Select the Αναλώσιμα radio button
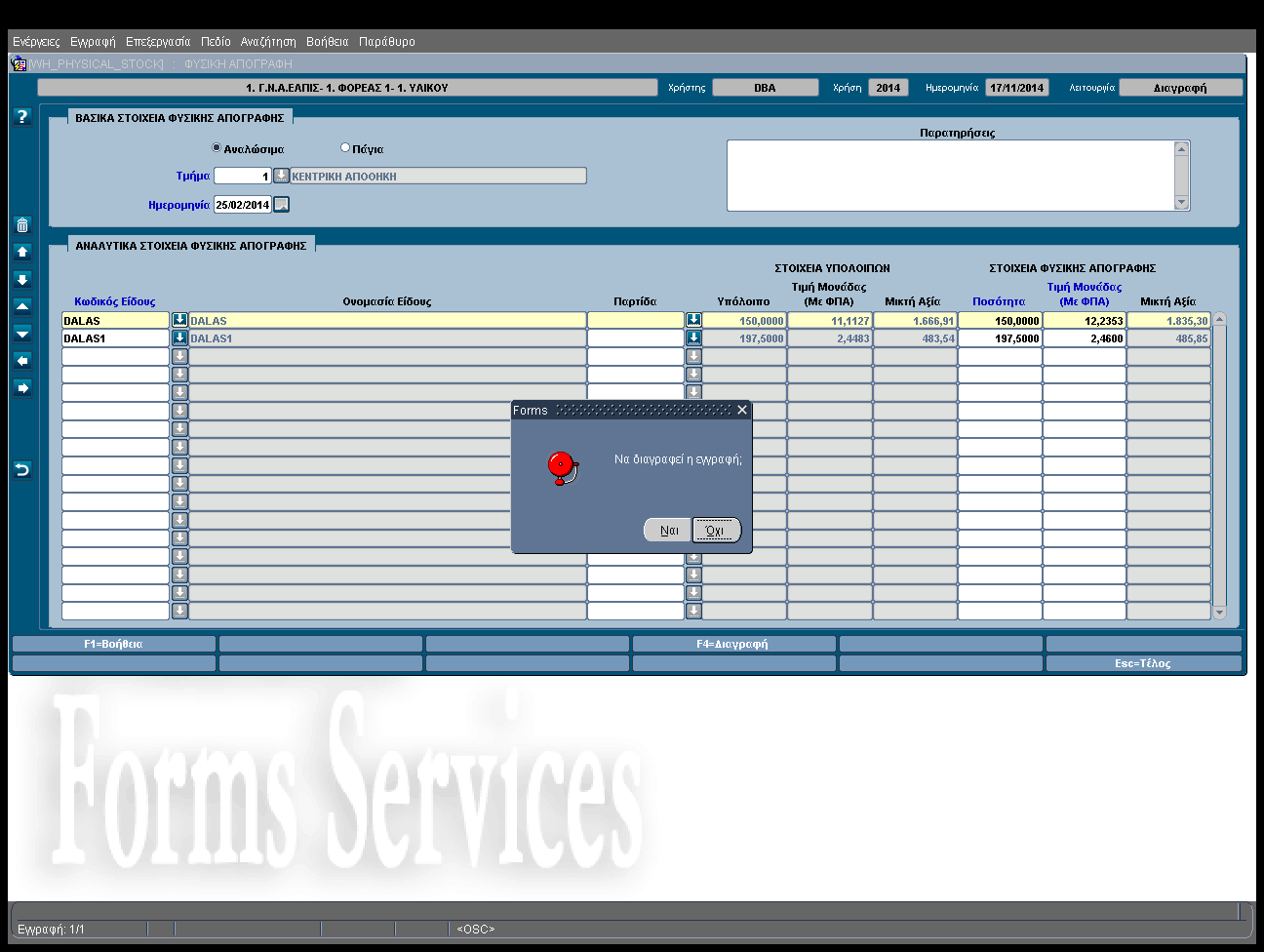This screenshot has height=952, width=1264. click(x=217, y=148)
